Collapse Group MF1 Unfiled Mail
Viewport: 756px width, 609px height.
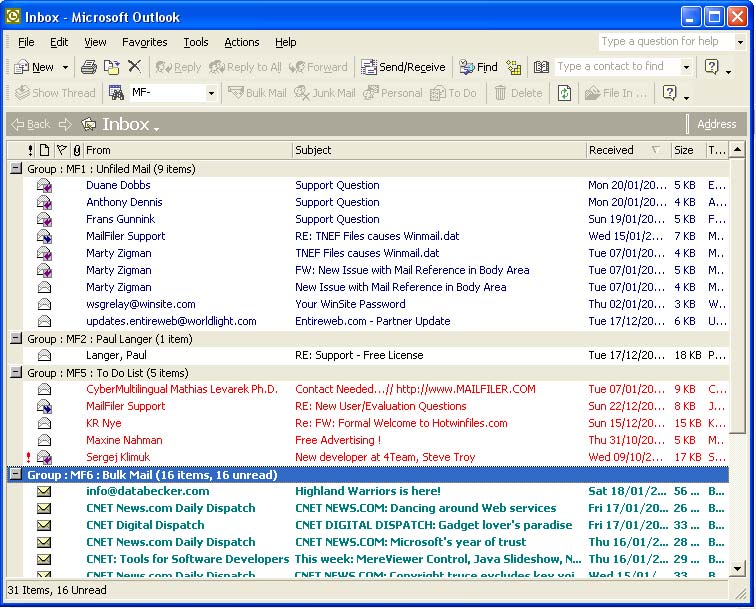[x=16, y=168]
